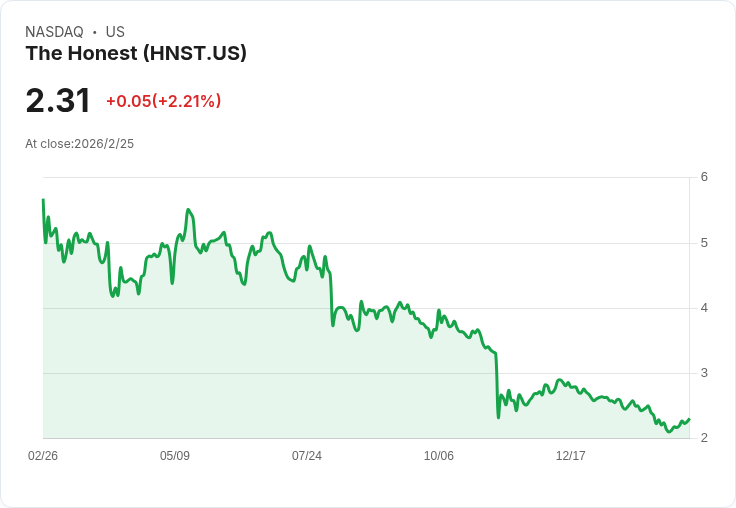The height and width of the screenshot is (508, 736).
Task: Select the 10/06 date axis label
Action: point(438,455)
